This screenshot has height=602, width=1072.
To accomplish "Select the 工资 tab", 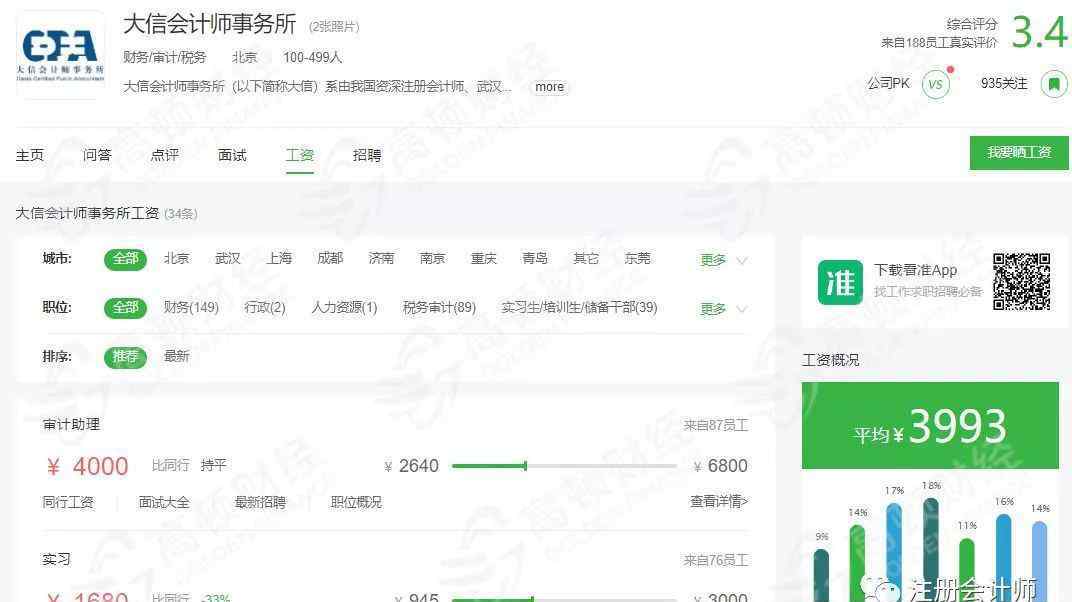I will coord(299,155).
